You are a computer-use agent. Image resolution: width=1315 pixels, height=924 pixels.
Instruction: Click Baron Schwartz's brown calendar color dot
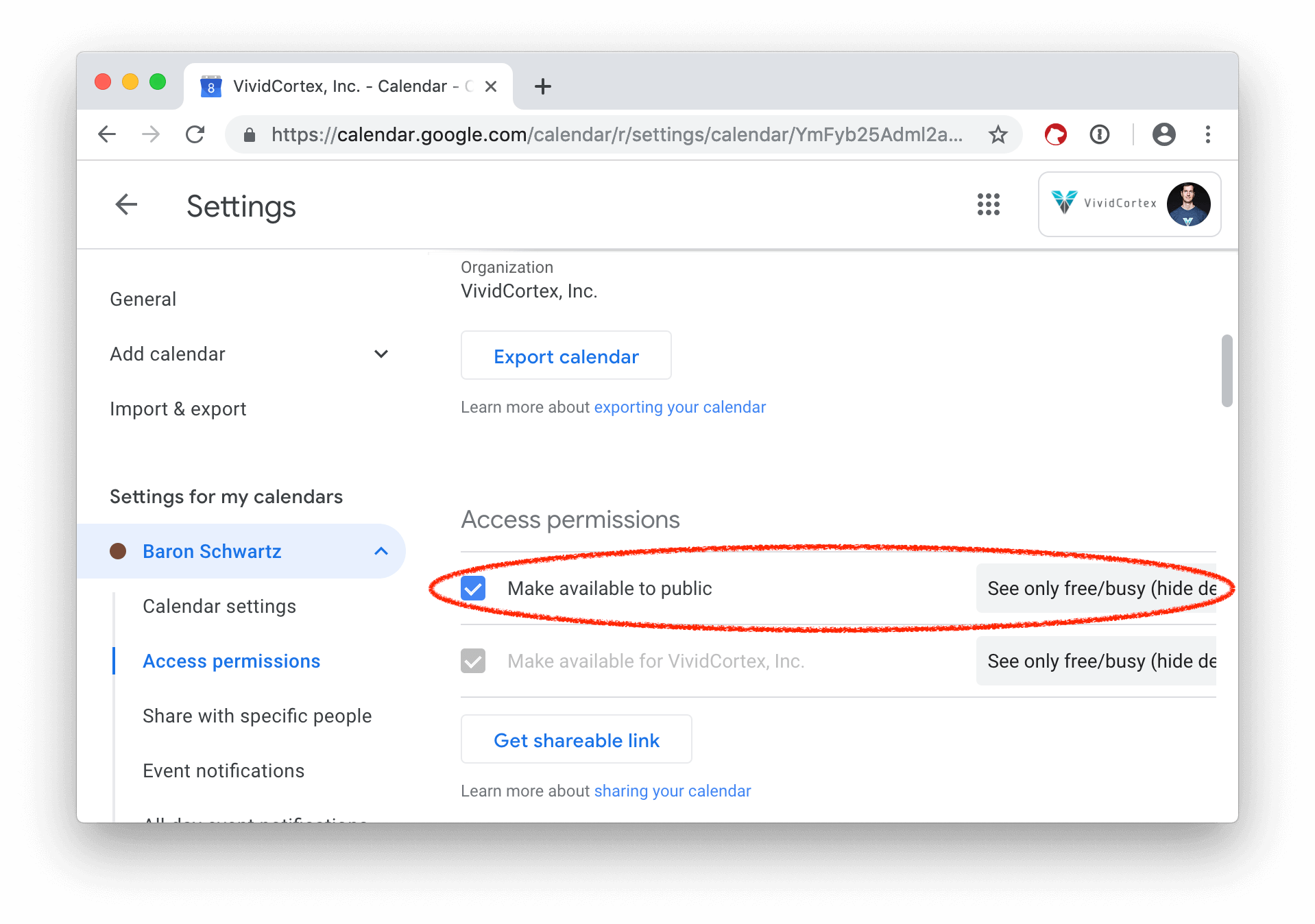(x=118, y=551)
